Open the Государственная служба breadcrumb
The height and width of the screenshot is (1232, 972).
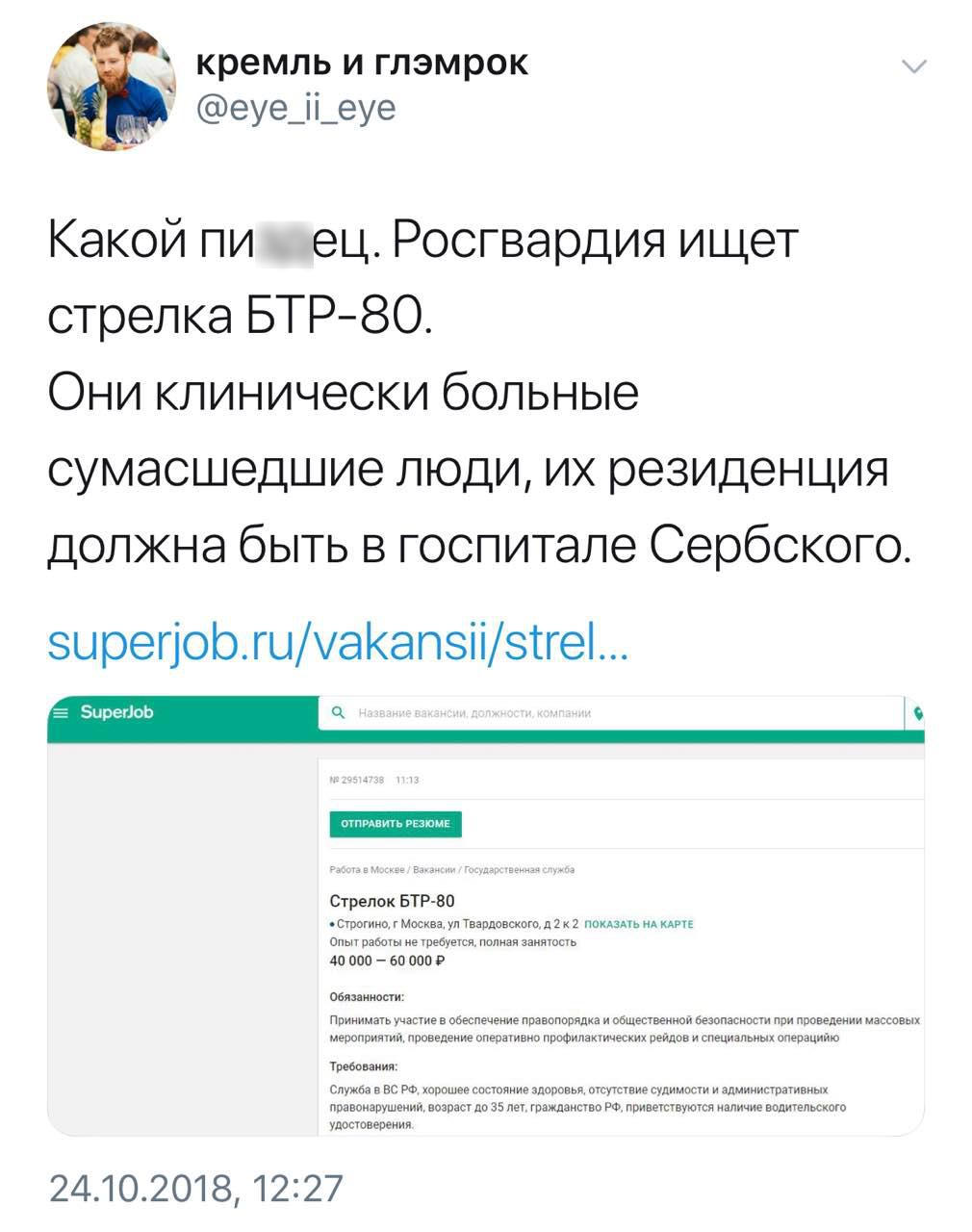(520, 869)
